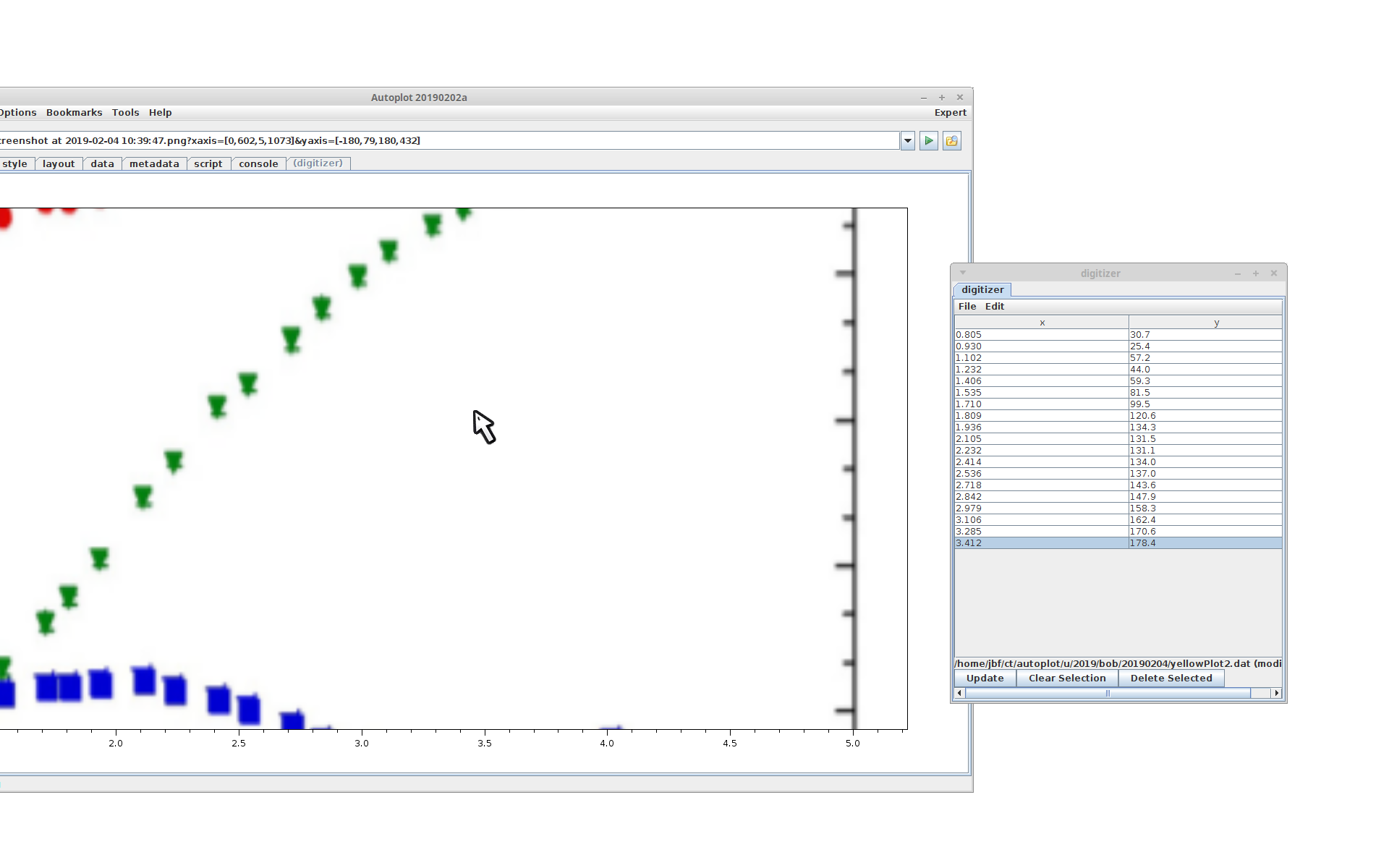Open the file browser folder icon
Viewport: 1389px width, 868px height.
pyautogui.click(x=952, y=141)
